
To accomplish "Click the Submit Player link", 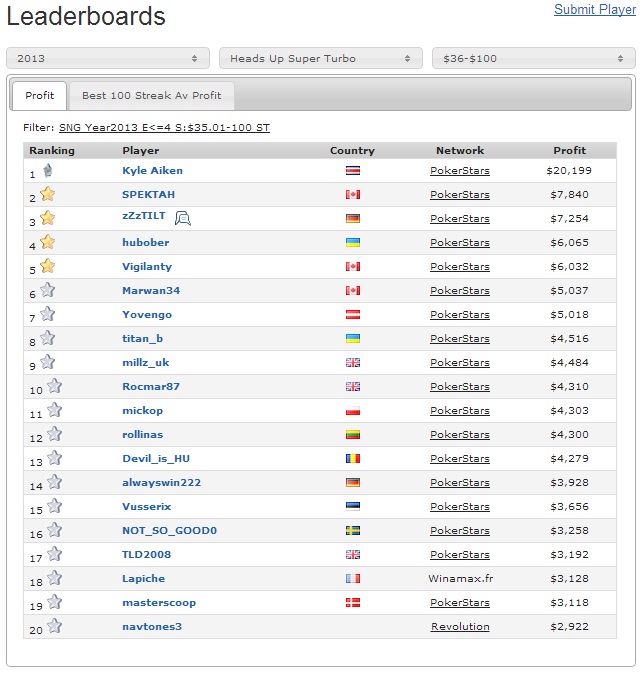I will point(594,9).
